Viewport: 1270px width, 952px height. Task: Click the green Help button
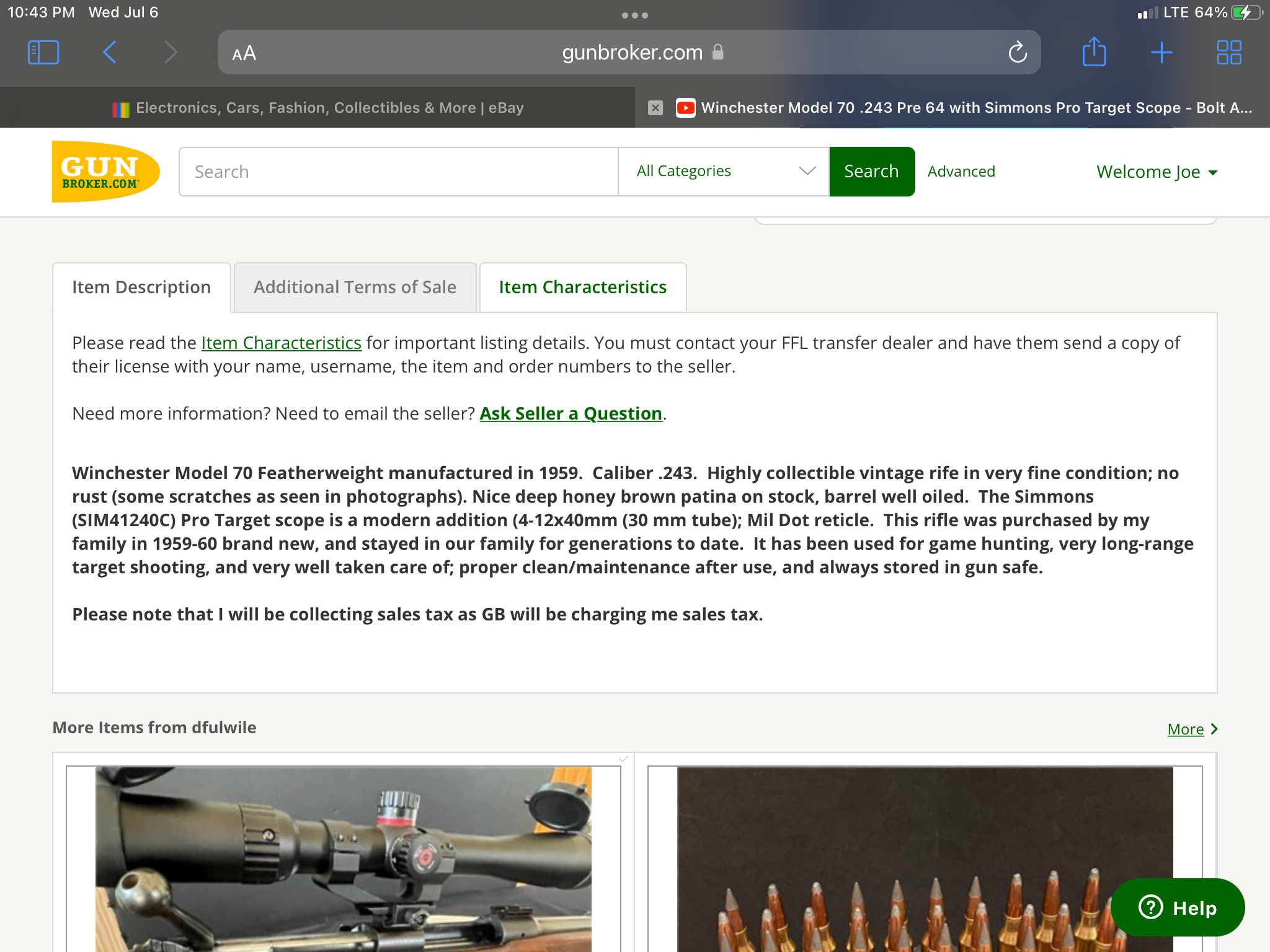[x=1178, y=907]
